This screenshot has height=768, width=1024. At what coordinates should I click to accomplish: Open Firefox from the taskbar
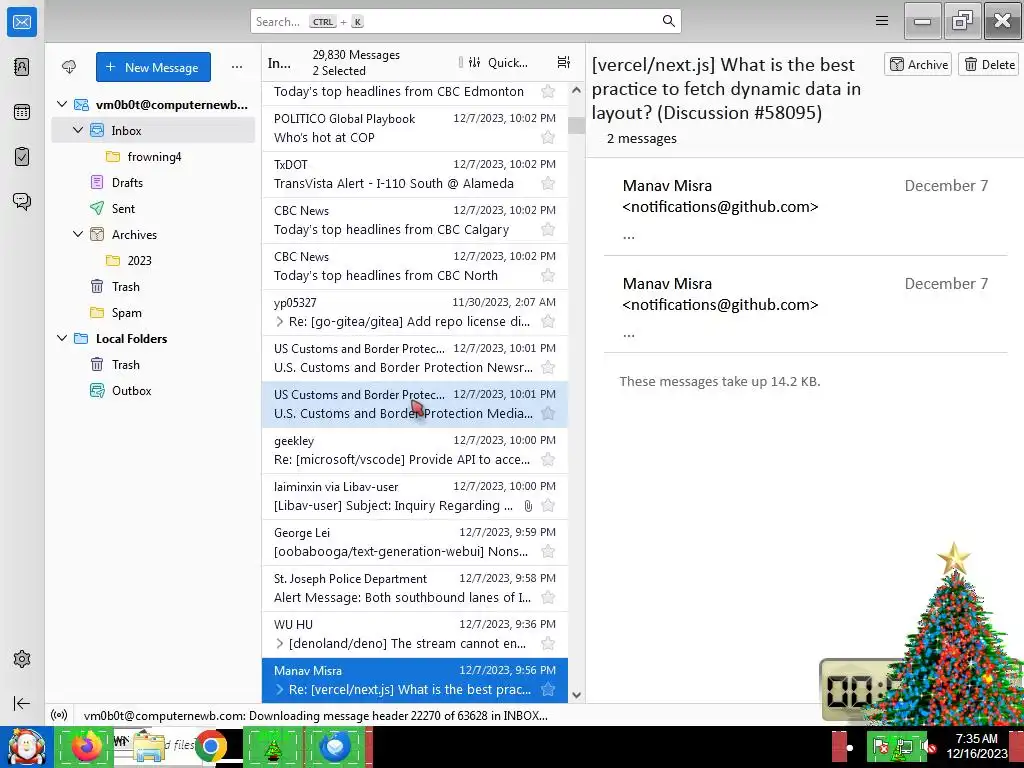pyautogui.click(x=84, y=746)
